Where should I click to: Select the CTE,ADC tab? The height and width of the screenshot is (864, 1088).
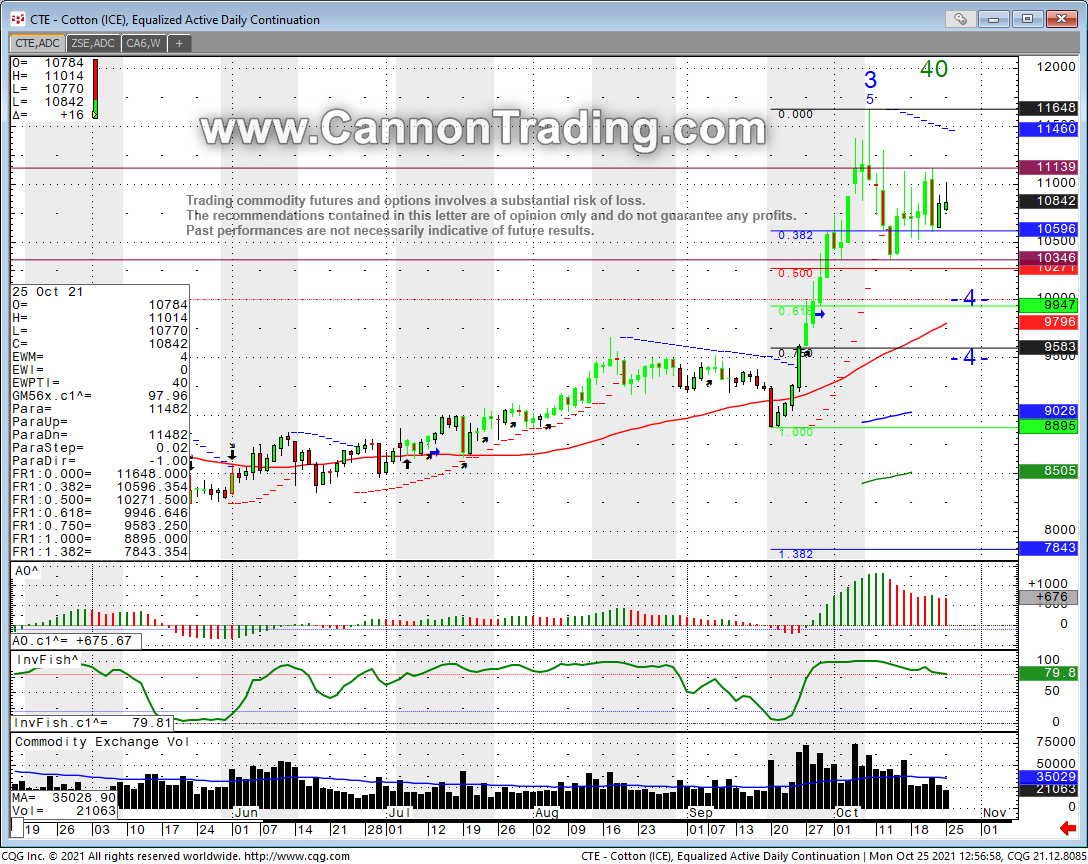click(37, 43)
